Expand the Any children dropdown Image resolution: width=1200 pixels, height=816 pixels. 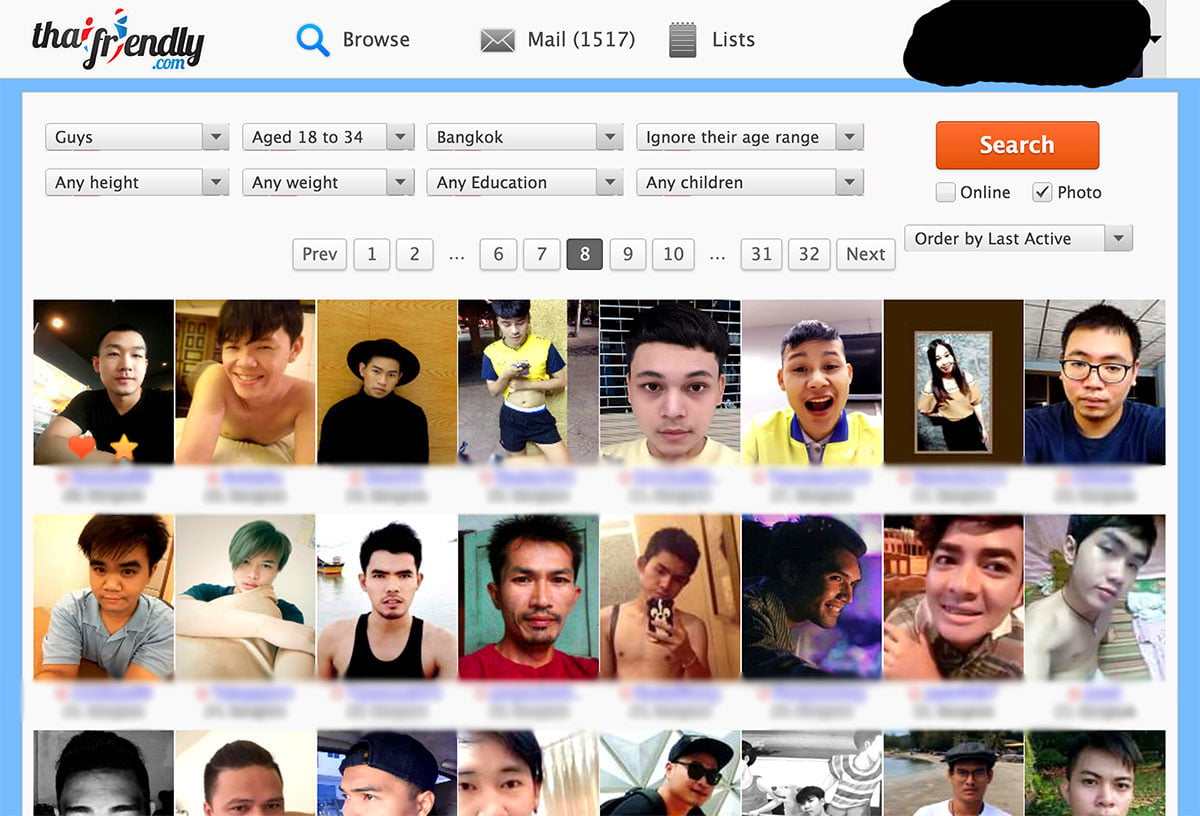(750, 182)
